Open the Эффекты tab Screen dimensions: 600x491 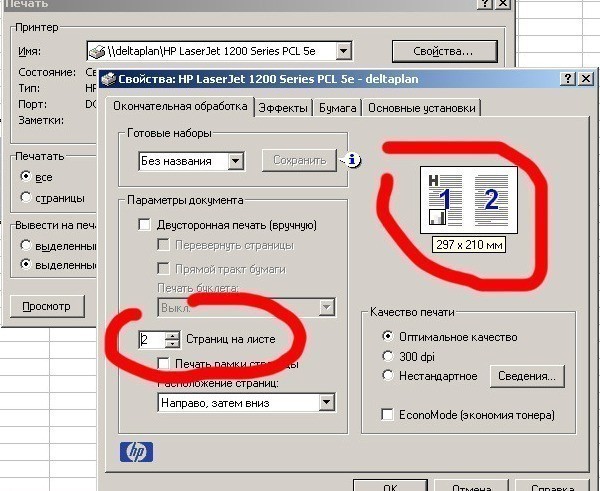pyautogui.click(x=283, y=108)
